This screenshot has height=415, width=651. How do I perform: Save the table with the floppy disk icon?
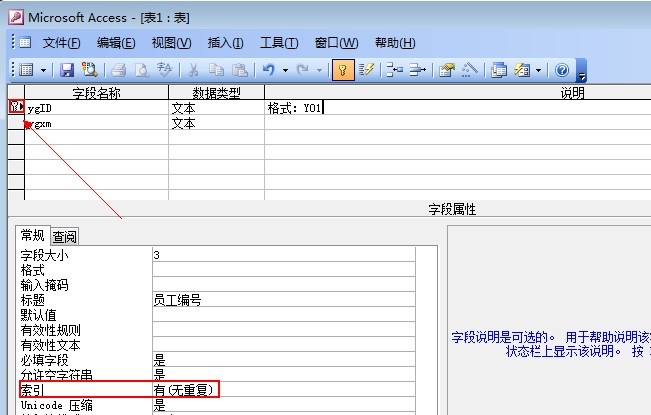(67, 70)
